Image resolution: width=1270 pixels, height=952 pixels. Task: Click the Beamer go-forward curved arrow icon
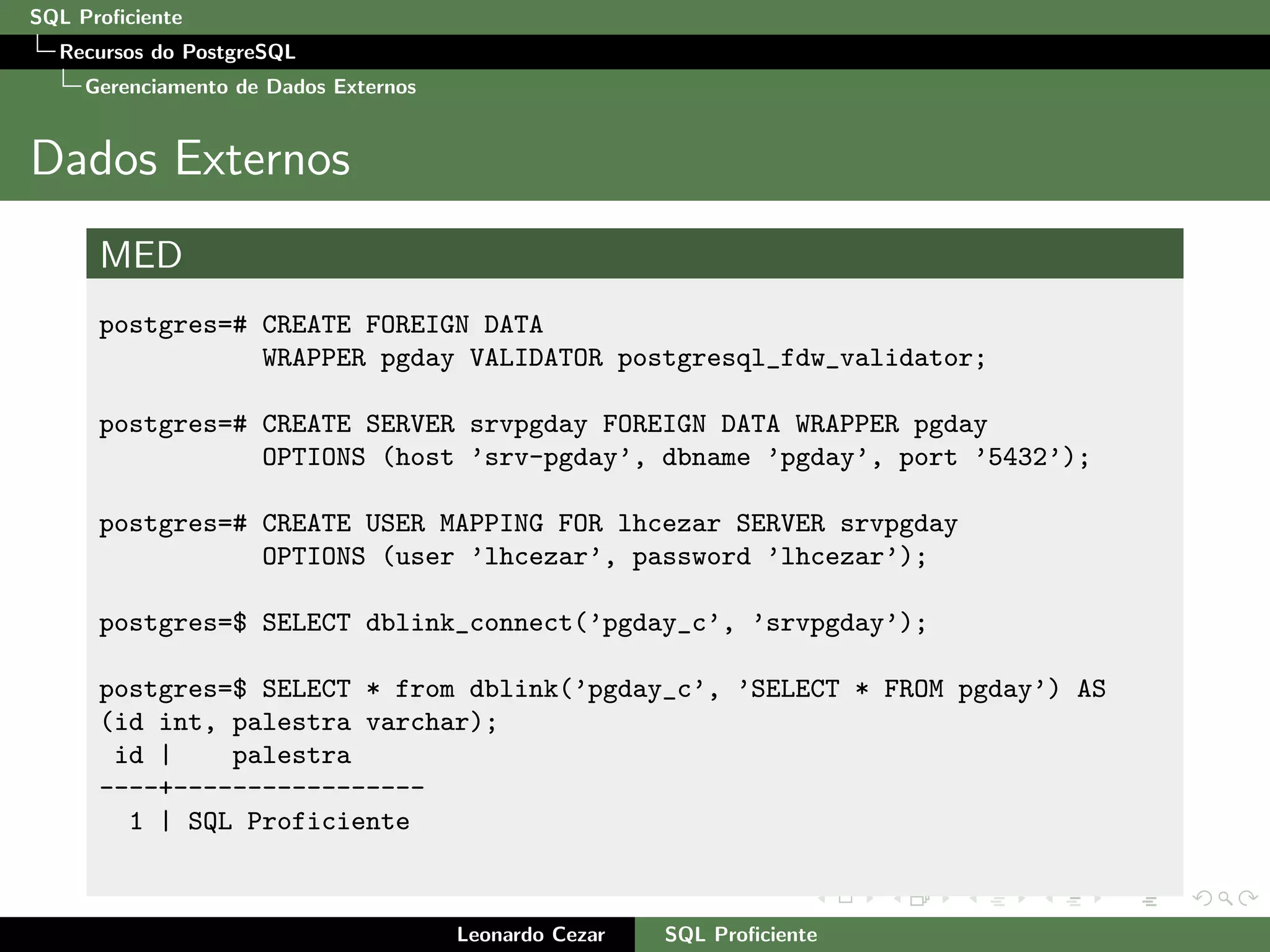pyautogui.click(x=1248, y=897)
